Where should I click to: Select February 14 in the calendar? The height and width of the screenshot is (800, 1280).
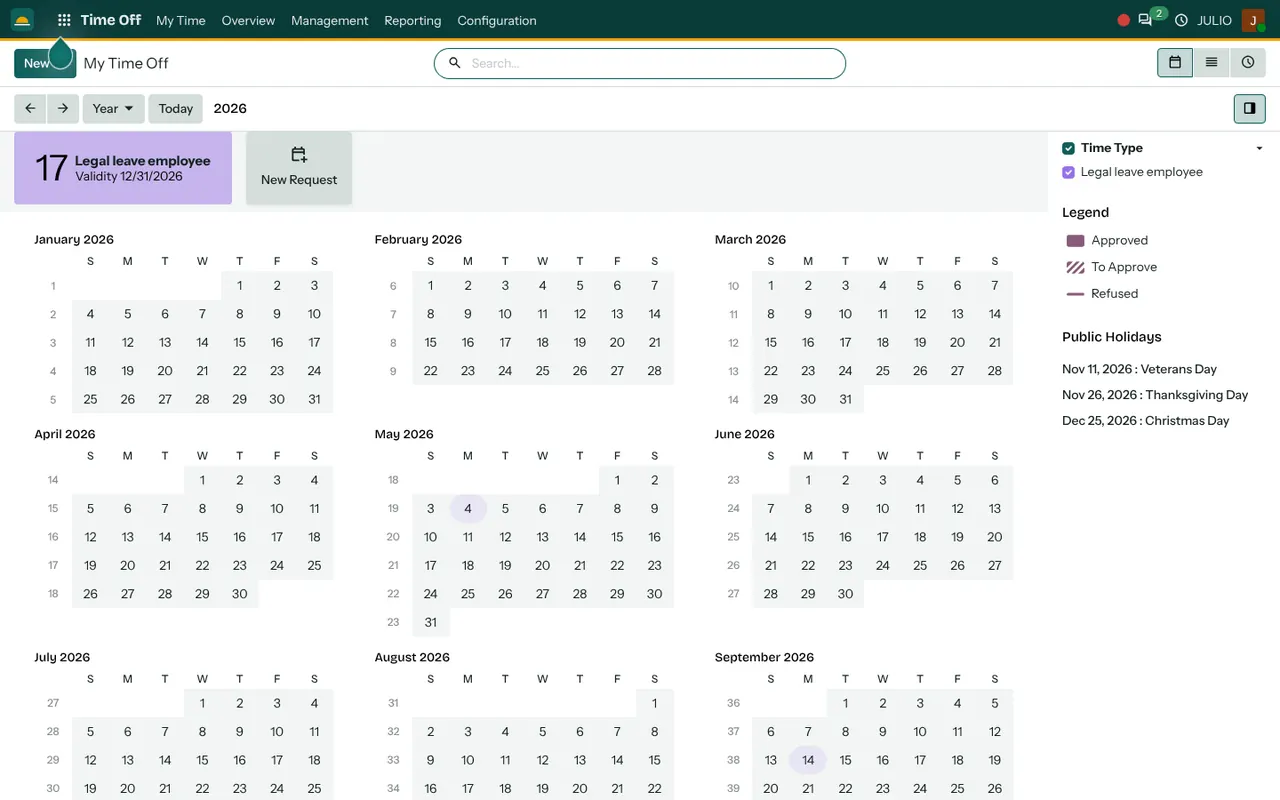click(x=655, y=314)
